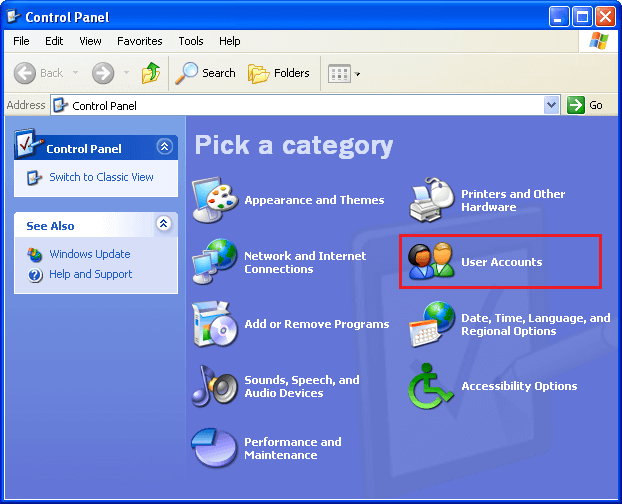The image size is (622, 504).
Task: Open the Windows Update link
Action: click(x=90, y=254)
